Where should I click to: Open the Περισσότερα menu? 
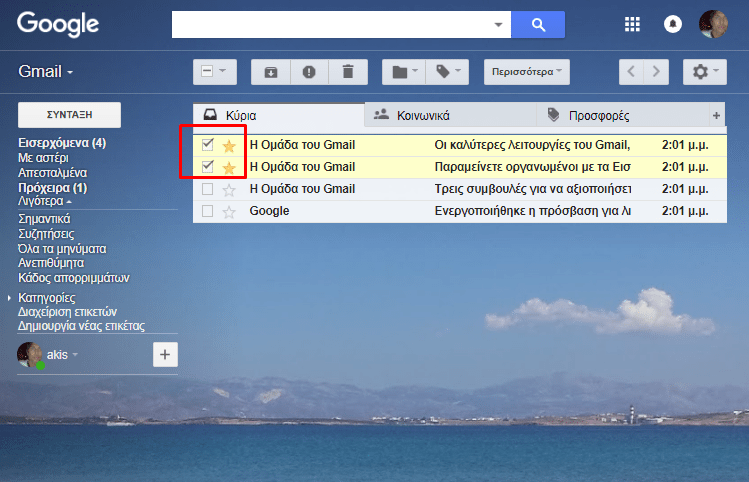click(526, 72)
